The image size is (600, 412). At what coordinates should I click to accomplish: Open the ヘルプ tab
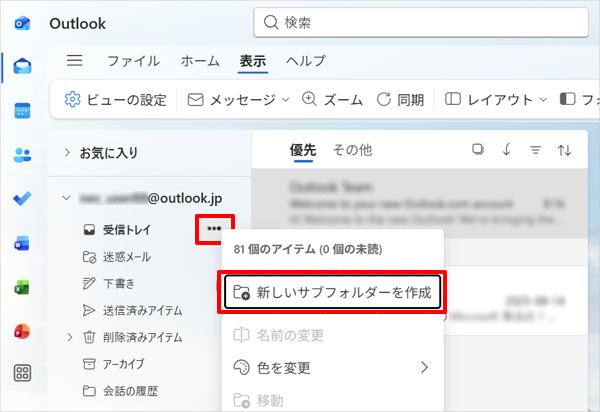coord(306,61)
